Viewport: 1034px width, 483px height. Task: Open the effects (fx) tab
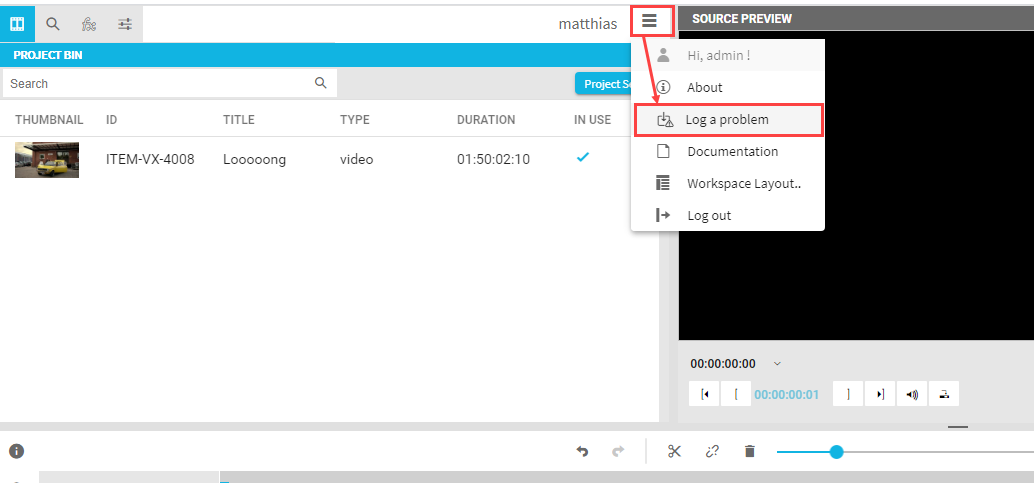click(89, 24)
